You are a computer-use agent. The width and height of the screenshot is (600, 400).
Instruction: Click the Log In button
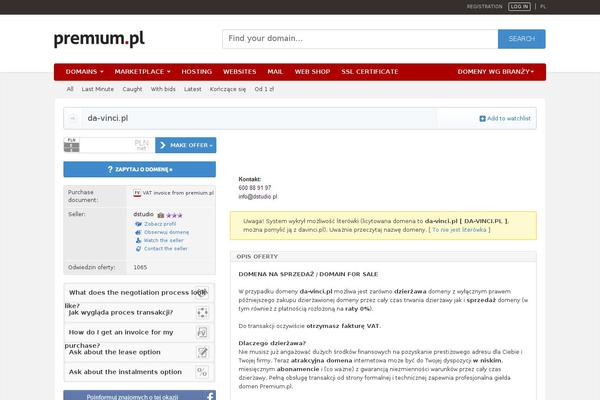519,7
